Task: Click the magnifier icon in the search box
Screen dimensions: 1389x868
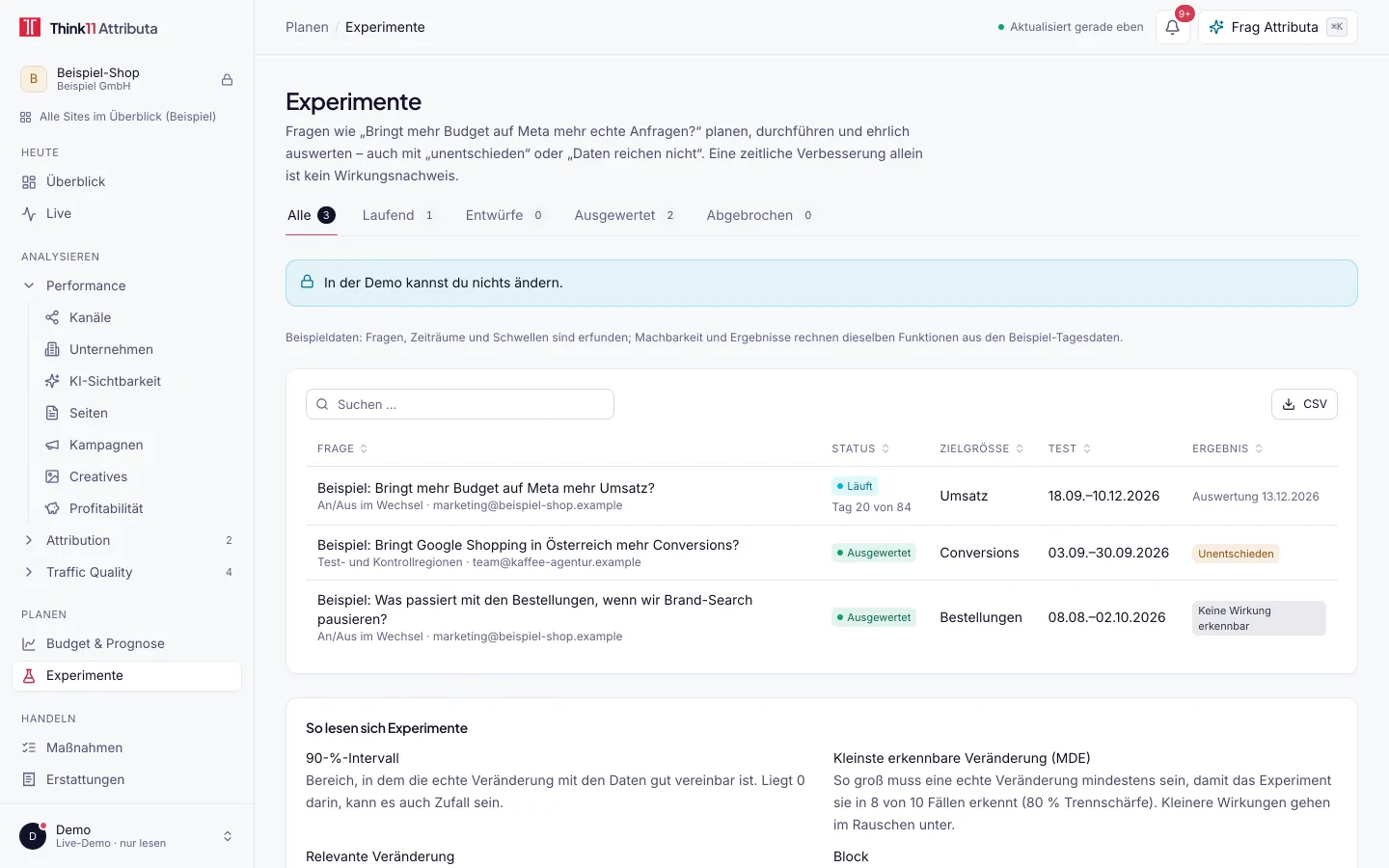Action: point(322,404)
